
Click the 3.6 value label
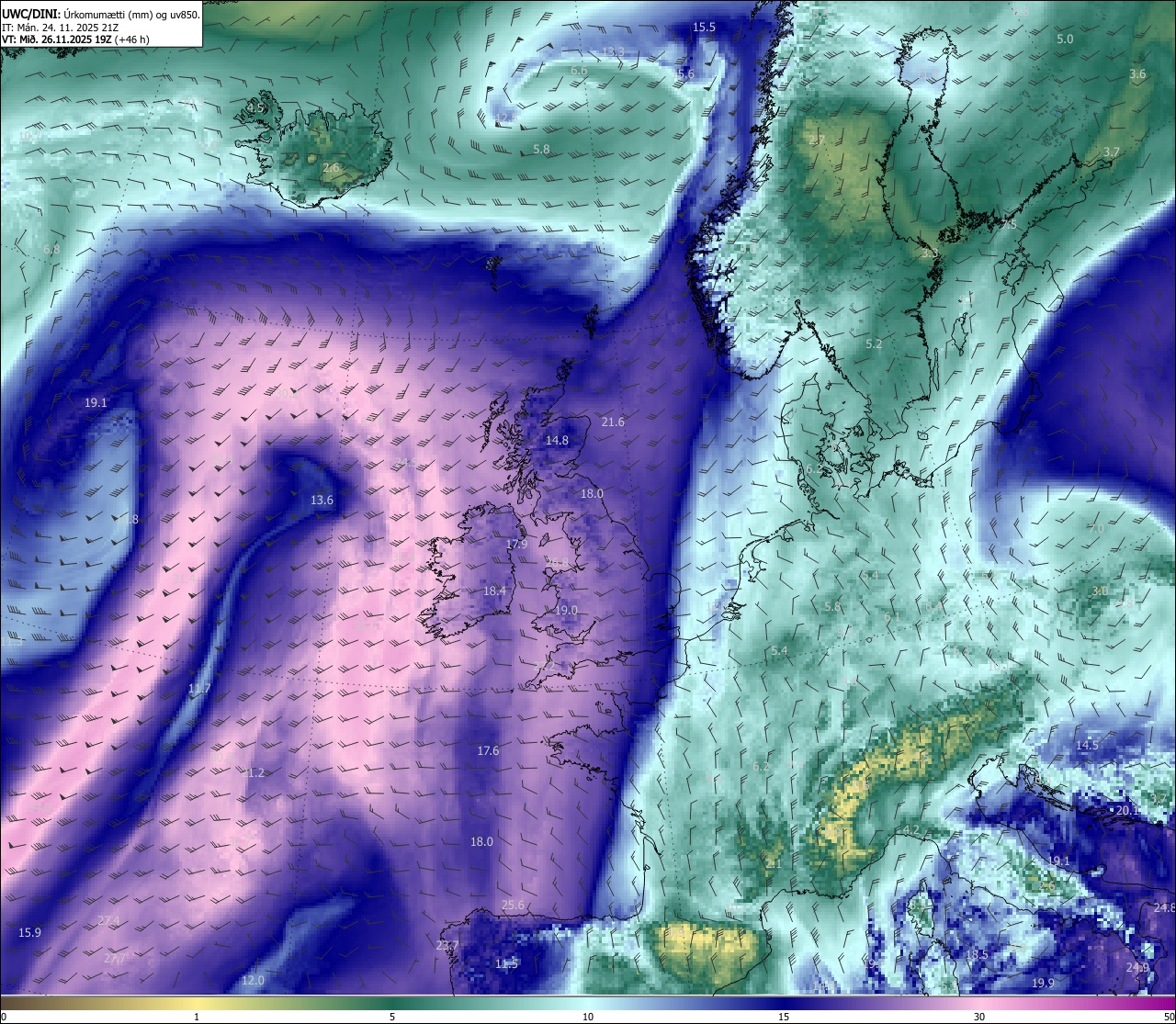[x=1137, y=74]
